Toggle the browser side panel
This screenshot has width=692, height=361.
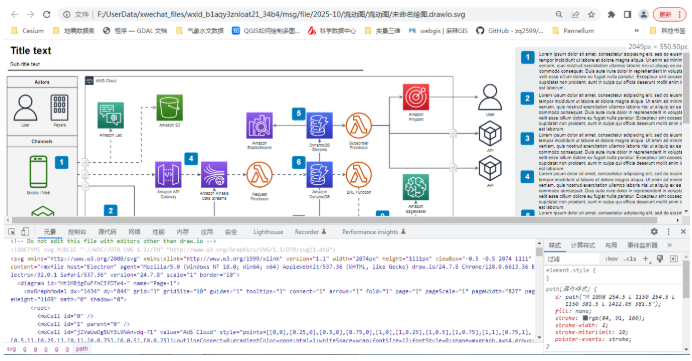tap(627, 15)
